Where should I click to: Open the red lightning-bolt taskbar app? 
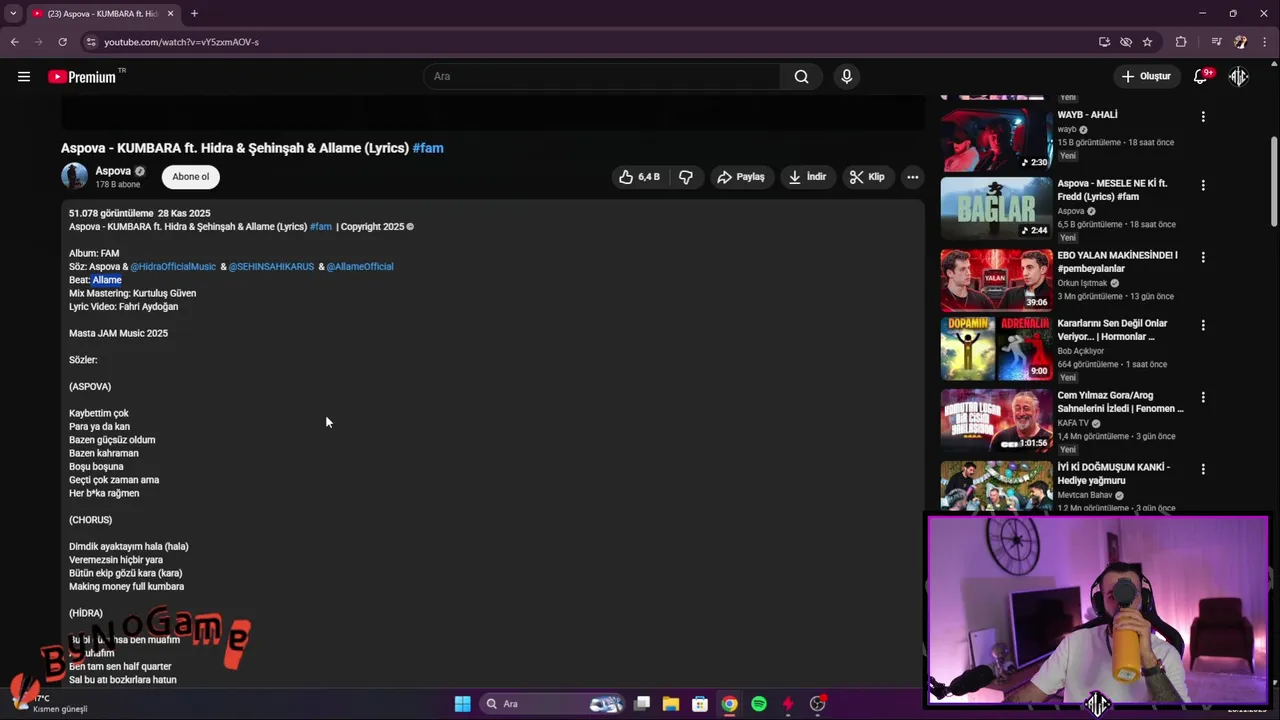(x=788, y=704)
